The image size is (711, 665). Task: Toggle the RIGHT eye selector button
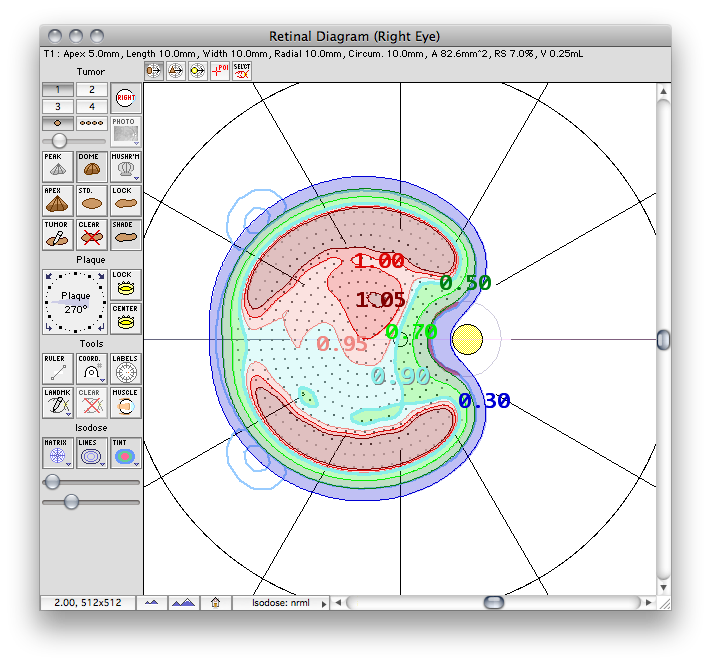click(x=126, y=98)
